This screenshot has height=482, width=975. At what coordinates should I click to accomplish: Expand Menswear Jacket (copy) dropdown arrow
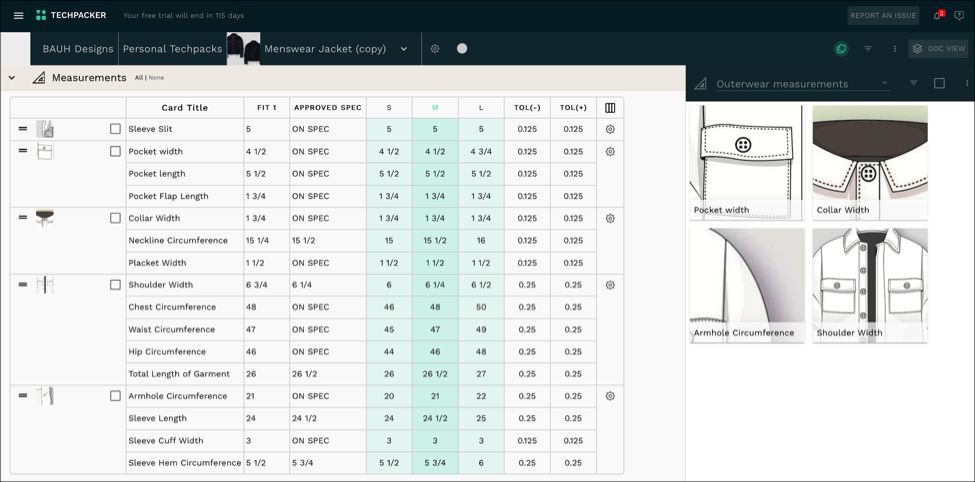point(404,49)
